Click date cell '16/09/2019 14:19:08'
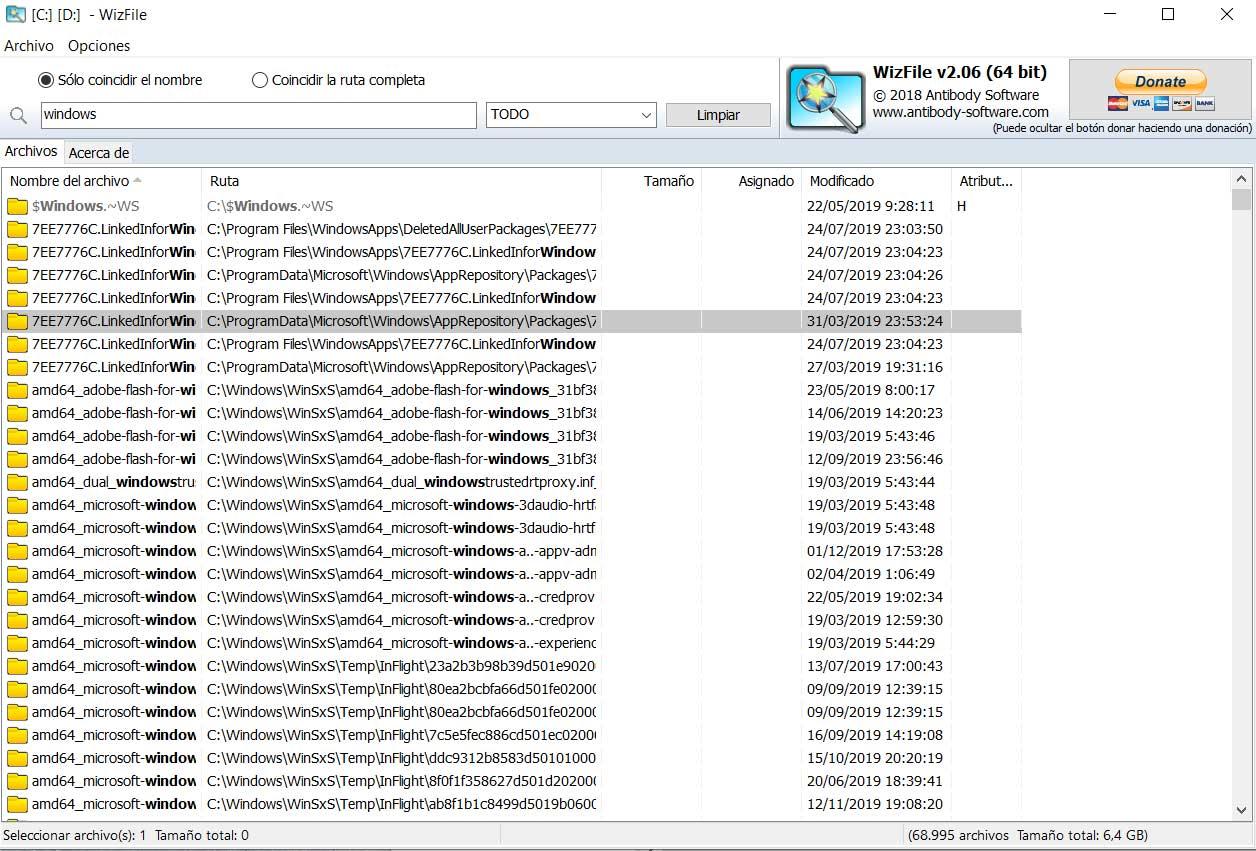Image resolution: width=1256 pixels, height=851 pixels. pos(875,735)
